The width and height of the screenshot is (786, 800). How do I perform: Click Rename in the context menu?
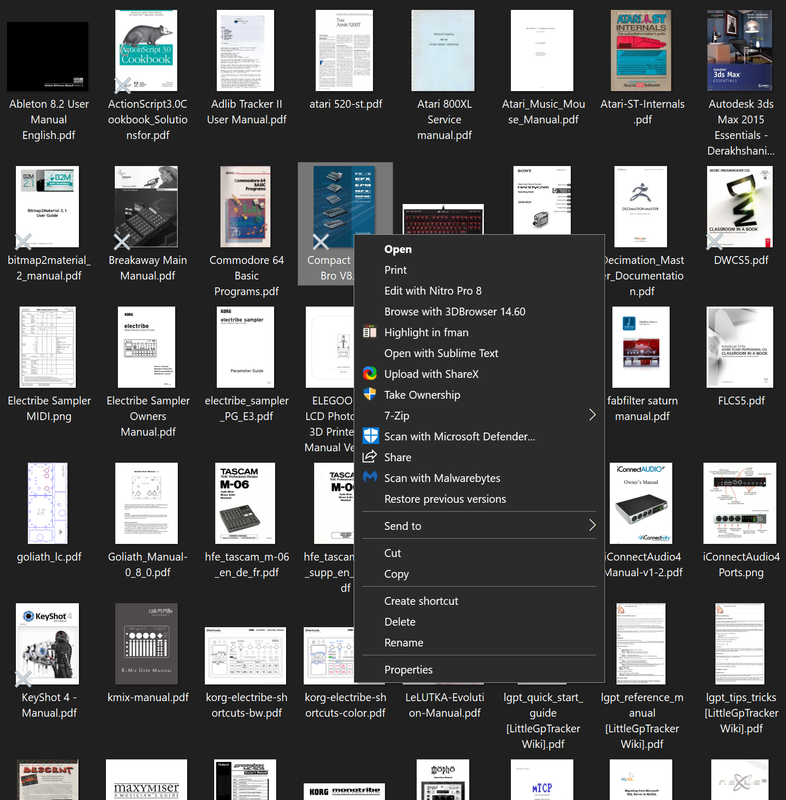click(403, 643)
